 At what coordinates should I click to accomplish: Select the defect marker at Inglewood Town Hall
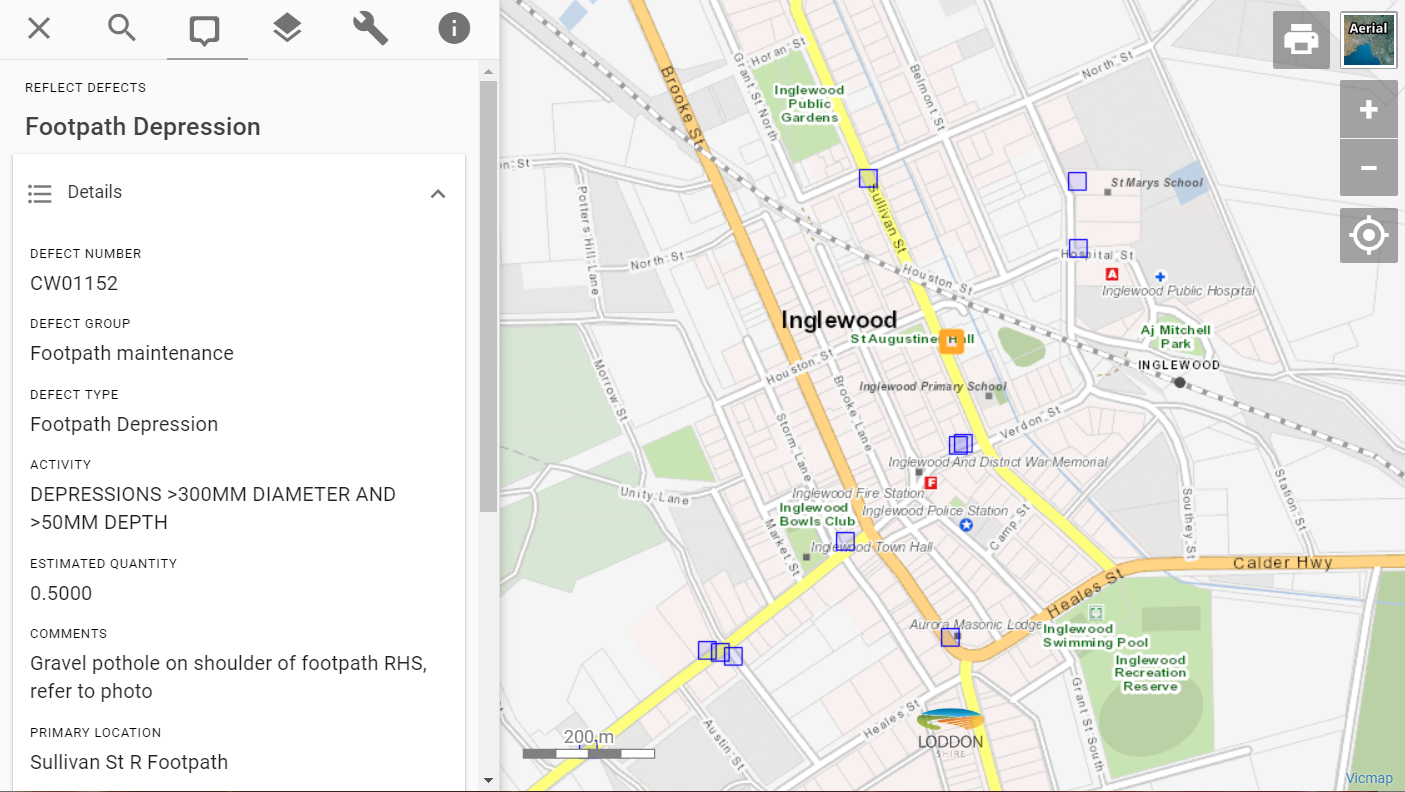tap(845, 541)
